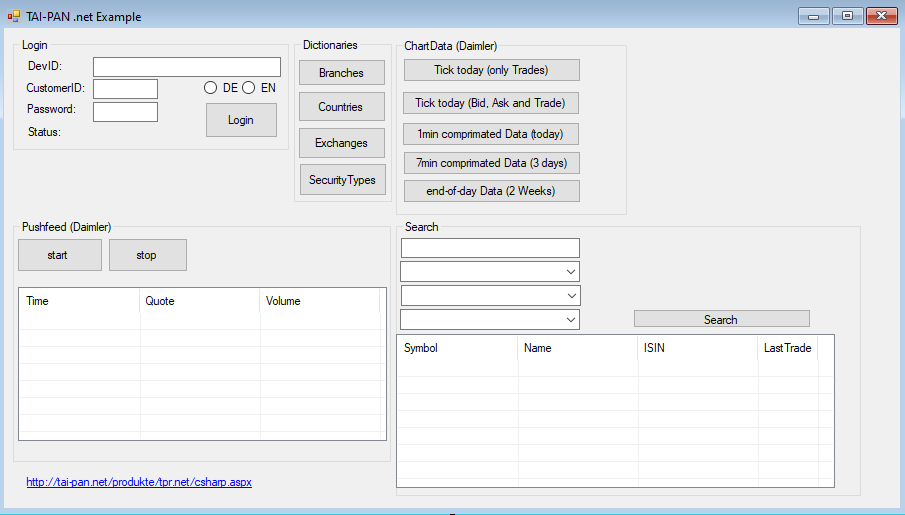Focus the DevID input field
905x515 pixels.
pyautogui.click(x=187, y=67)
